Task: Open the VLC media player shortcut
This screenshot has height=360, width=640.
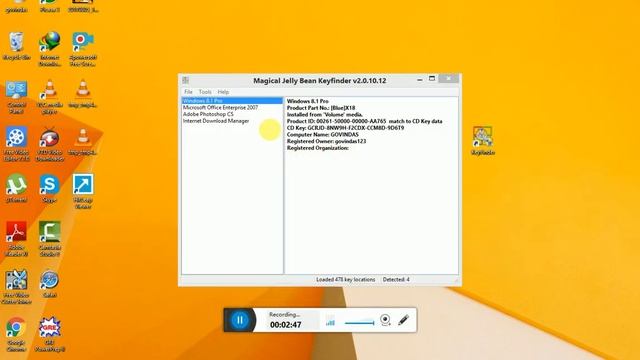Action: tap(50, 97)
